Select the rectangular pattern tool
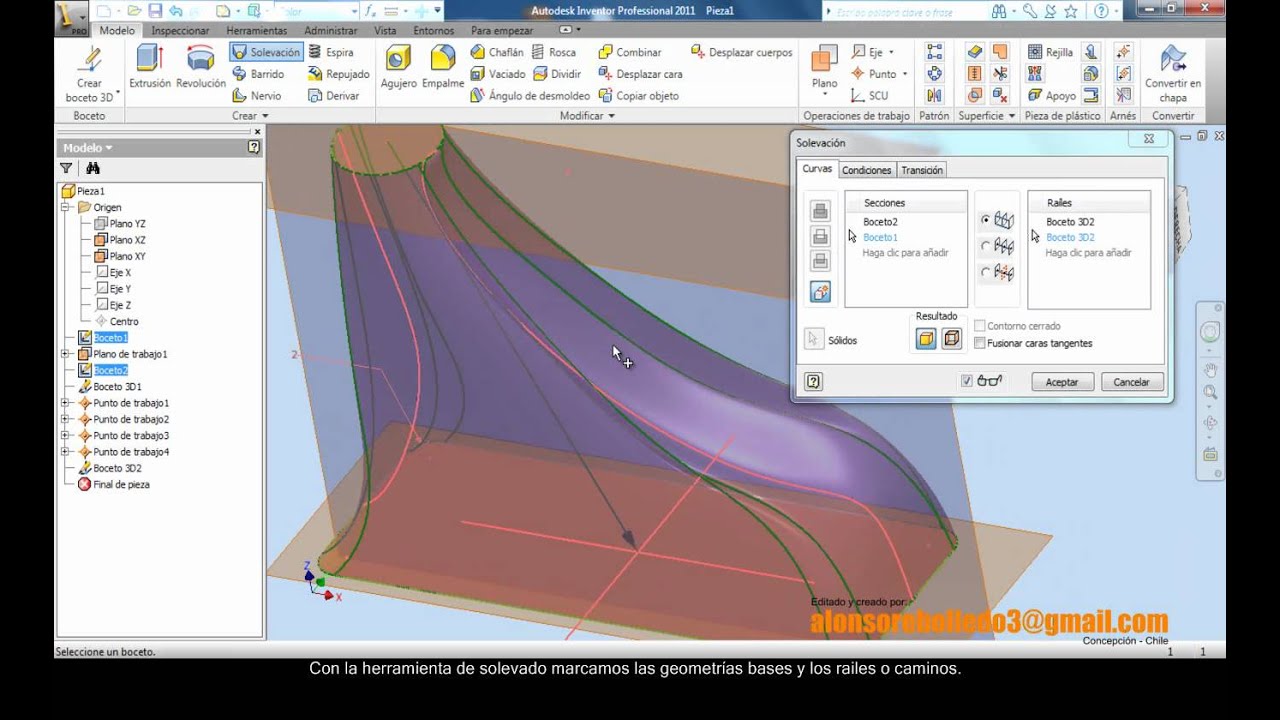The width and height of the screenshot is (1280, 720). pos(934,52)
